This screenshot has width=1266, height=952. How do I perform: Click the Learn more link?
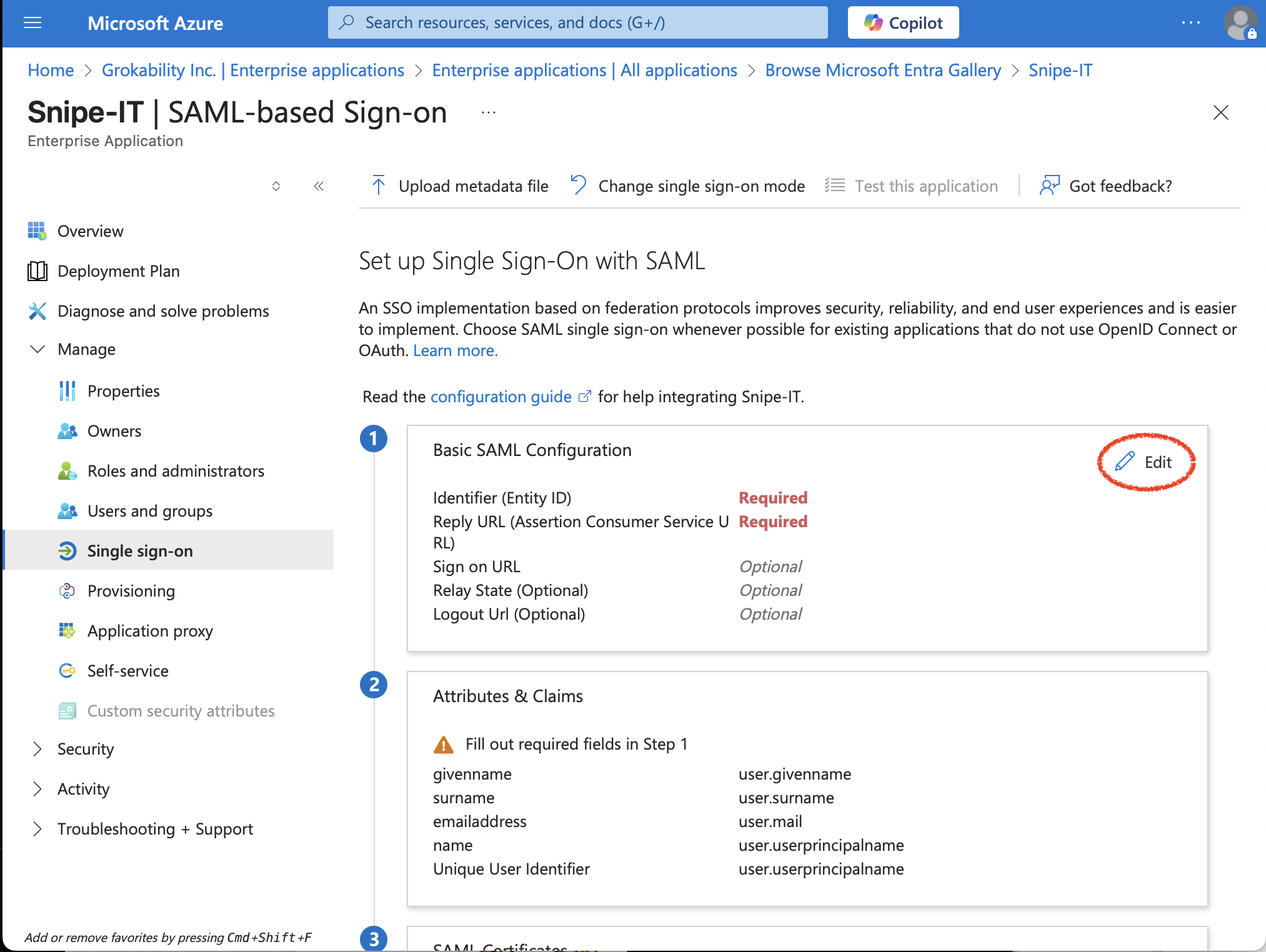pyautogui.click(x=456, y=350)
